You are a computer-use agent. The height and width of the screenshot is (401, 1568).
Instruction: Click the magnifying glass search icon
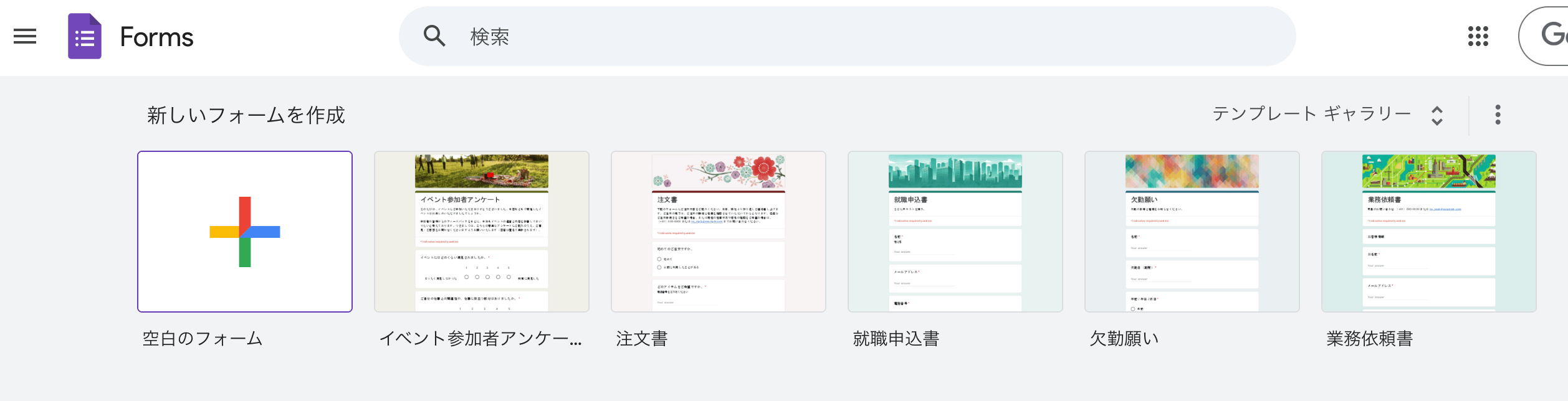[434, 37]
